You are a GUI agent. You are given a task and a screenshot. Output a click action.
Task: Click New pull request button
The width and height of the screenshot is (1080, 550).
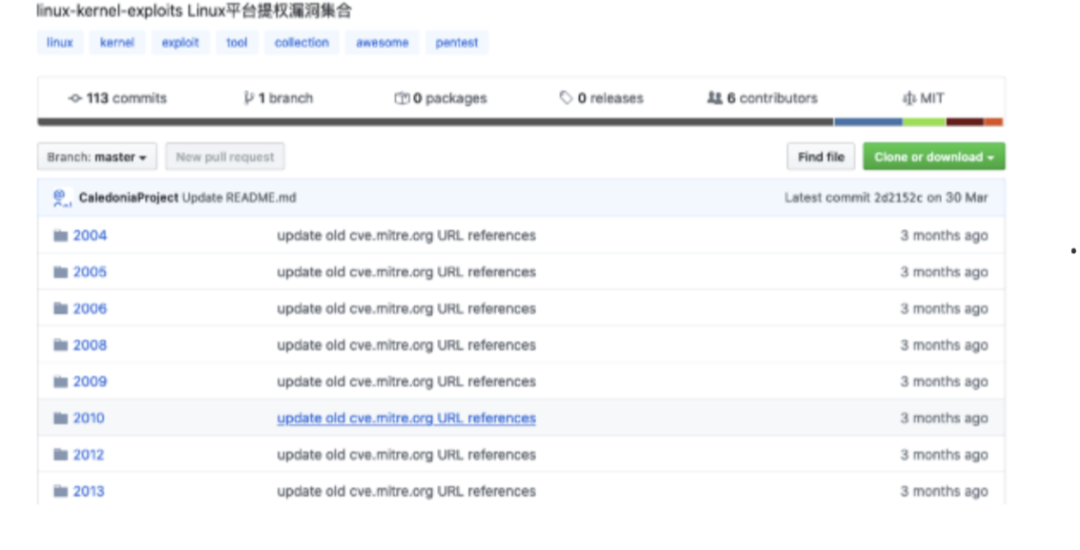[225, 157]
